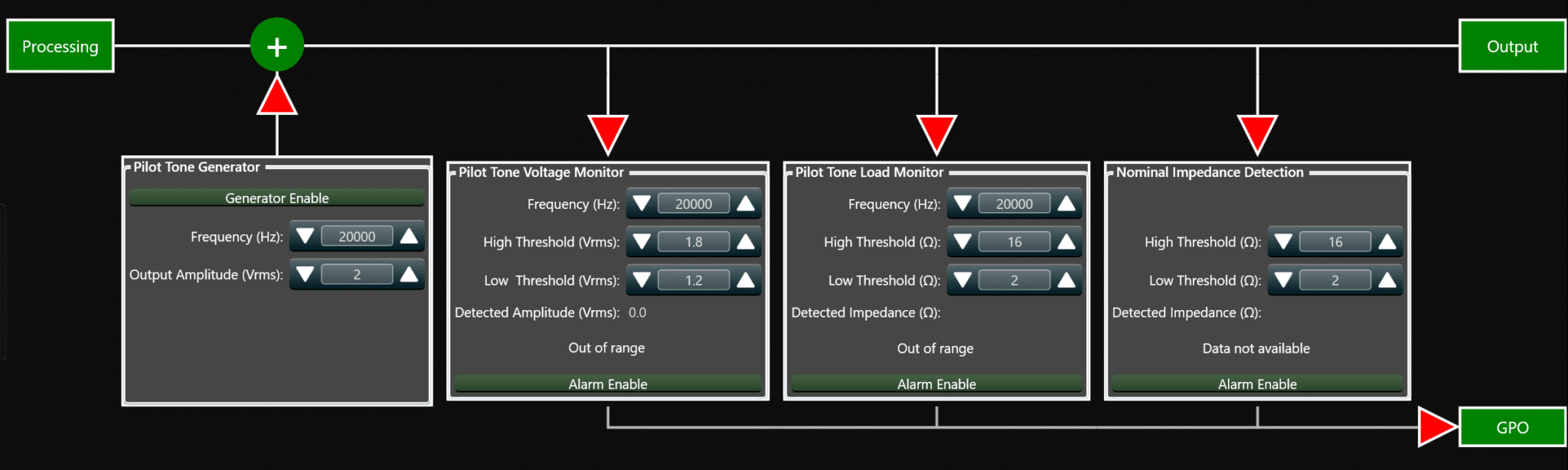Click the Processing block
Image resolution: width=1568 pixels, height=470 pixels.
[60, 46]
